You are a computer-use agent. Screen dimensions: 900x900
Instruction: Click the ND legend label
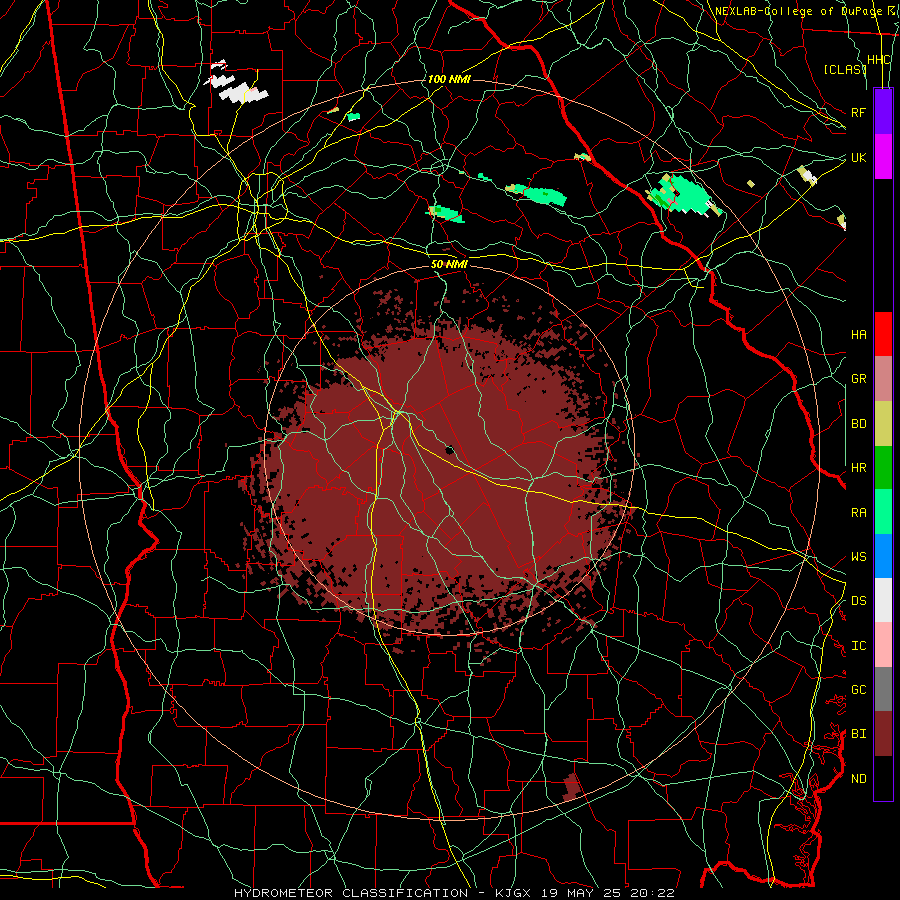click(x=858, y=779)
